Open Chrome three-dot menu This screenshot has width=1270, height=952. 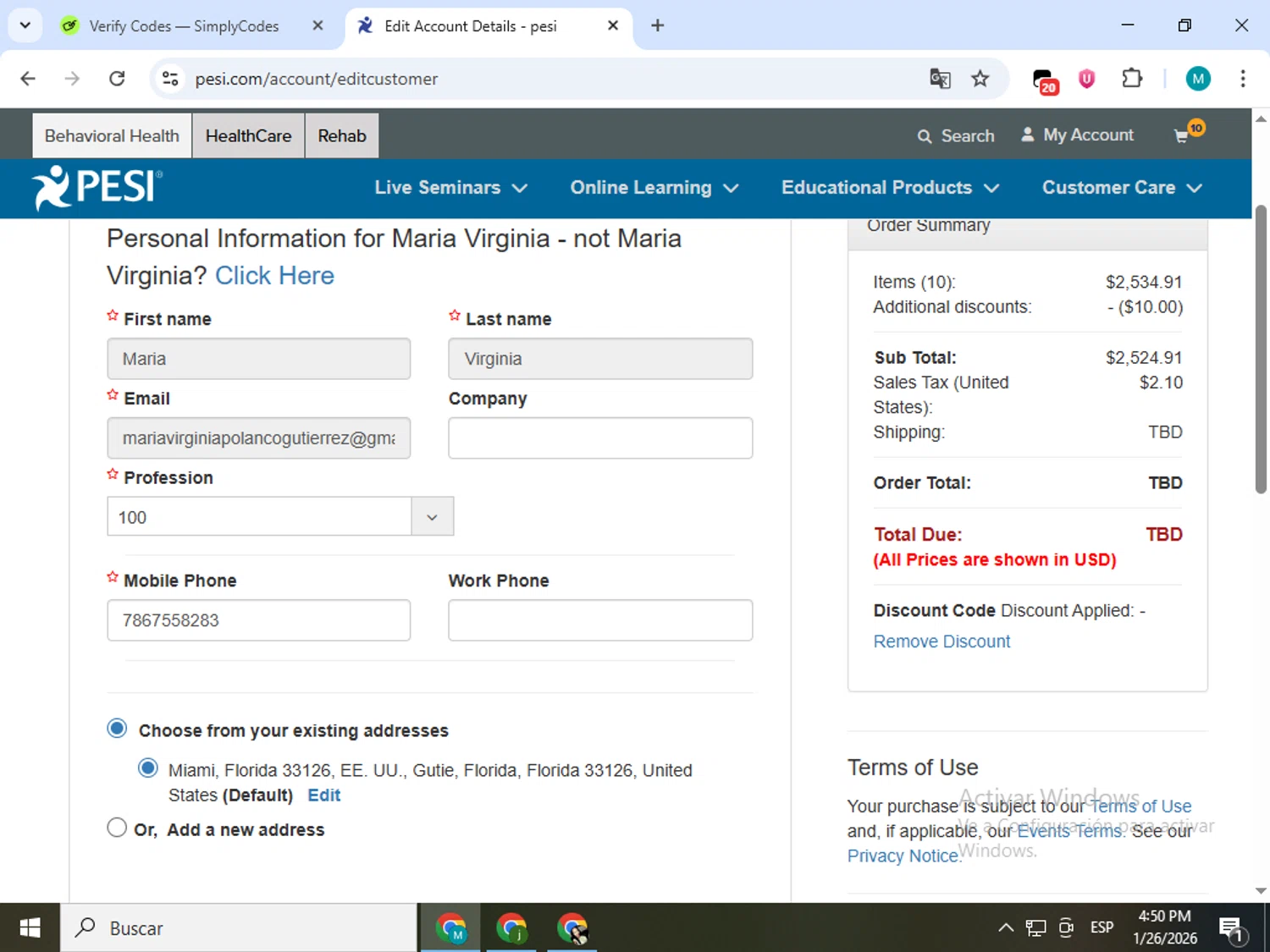pyautogui.click(x=1242, y=79)
